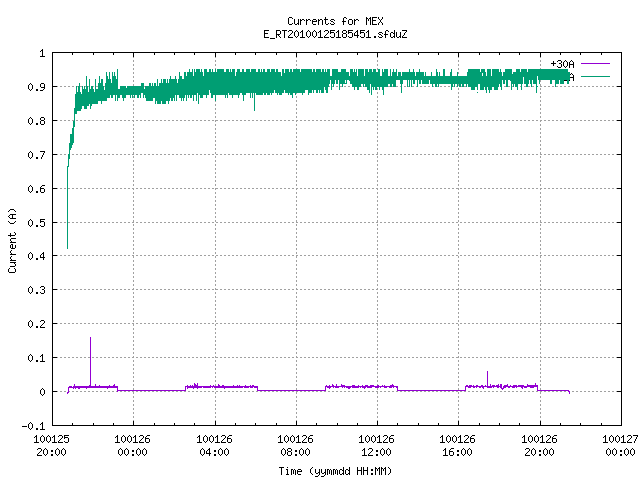The image size is (640, 480).
Task: Click the small purple spike after 16:00
Action: (487, 378)
